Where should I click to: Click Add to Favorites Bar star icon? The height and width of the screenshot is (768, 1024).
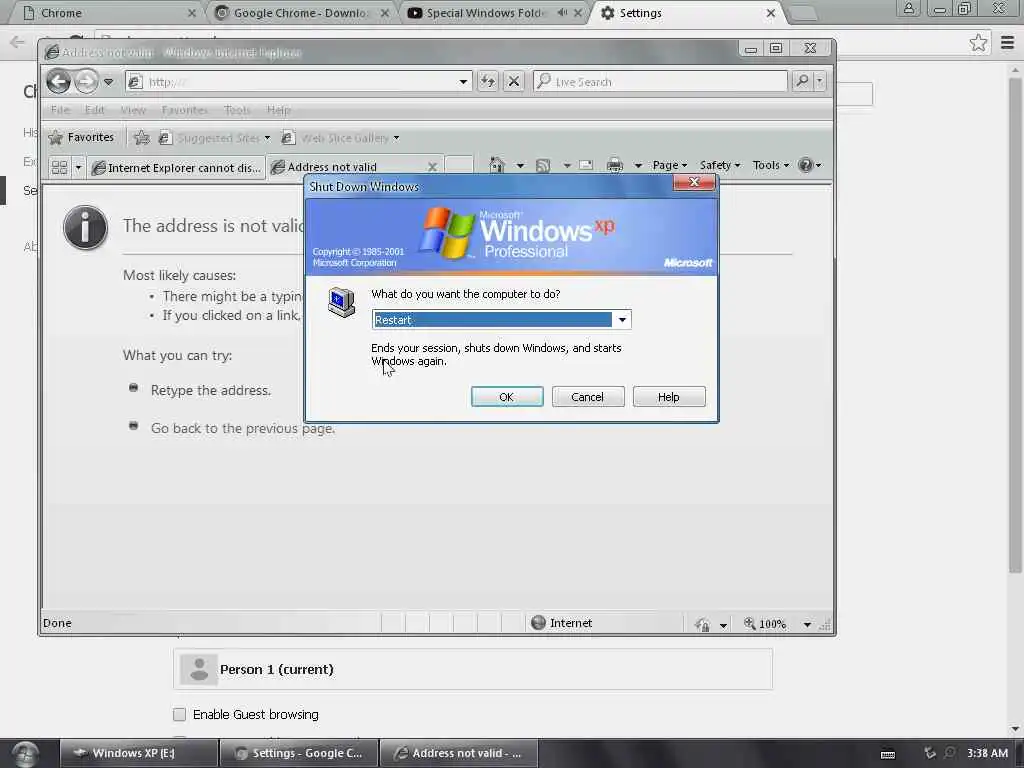141,137
